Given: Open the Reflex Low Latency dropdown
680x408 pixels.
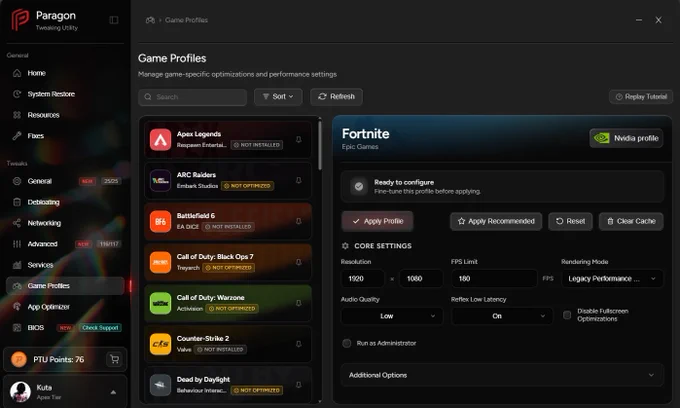Looking at the screenshot, I should [x=502, y=316].
